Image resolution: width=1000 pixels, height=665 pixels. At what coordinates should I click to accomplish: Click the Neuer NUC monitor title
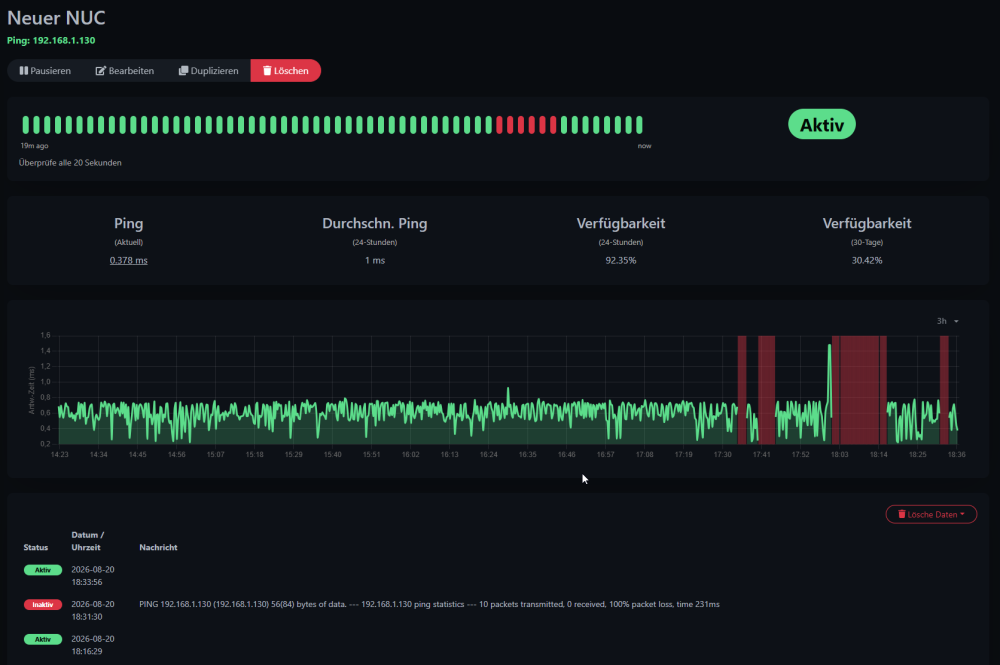pyautogui.click(x=56, y=18)
